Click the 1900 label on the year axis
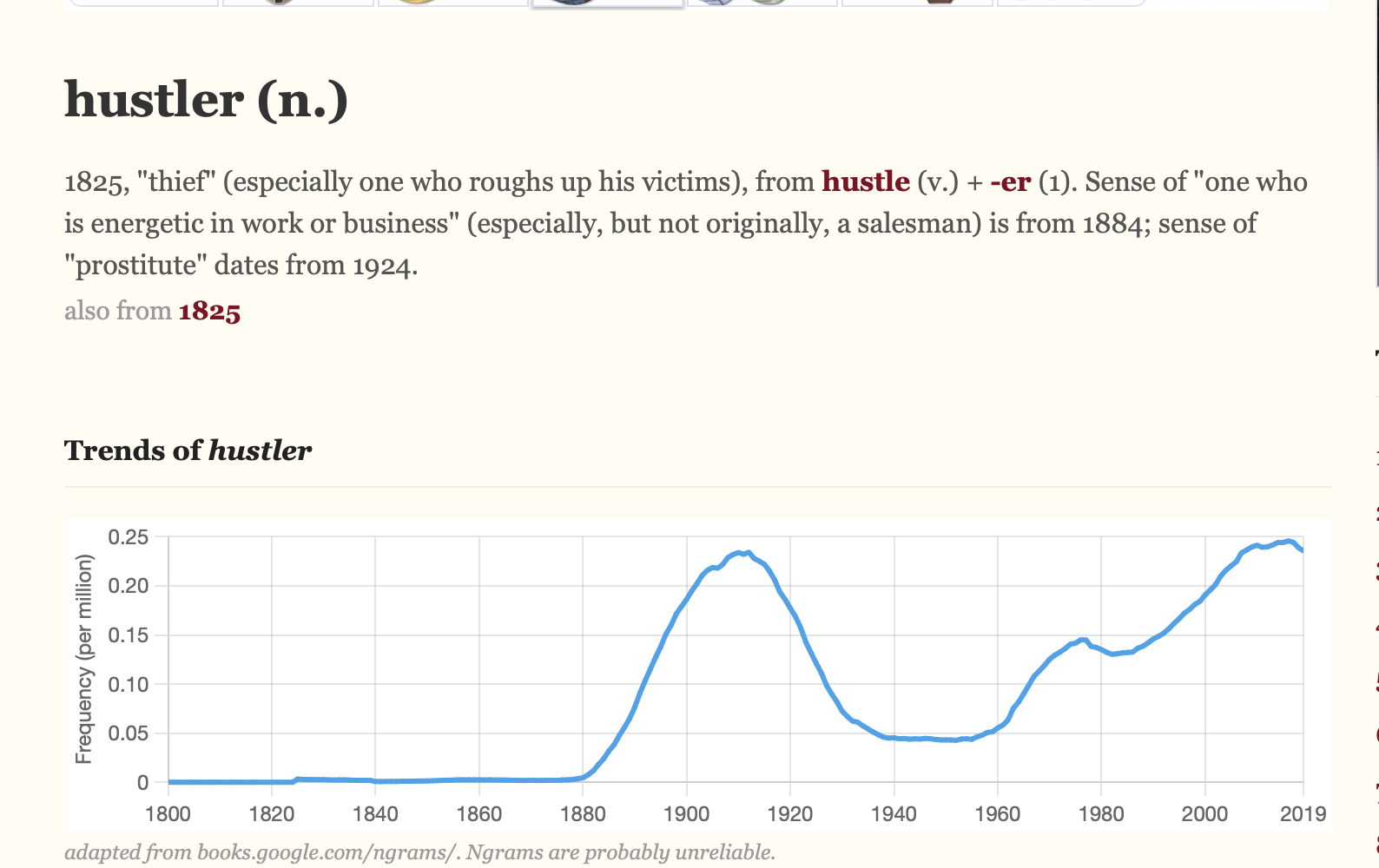Image resolution: width=1379 pixels, height=868 pixels. coord(686,814)
